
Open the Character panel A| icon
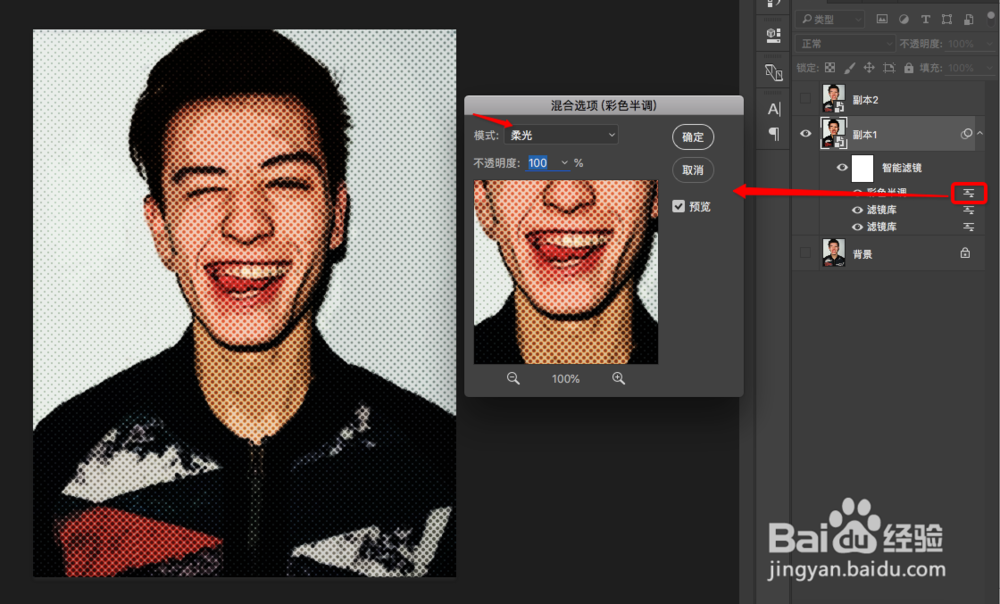point(774,109)
